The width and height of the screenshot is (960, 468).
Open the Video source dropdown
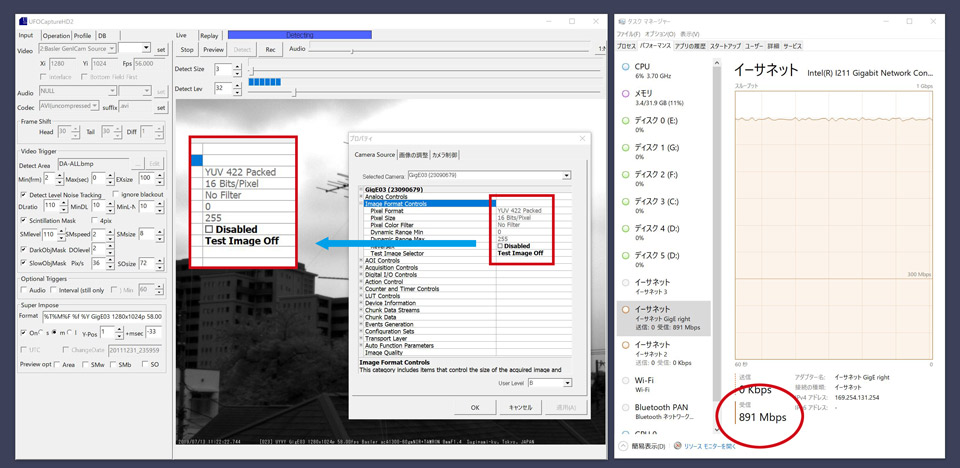click(x=147, y=48)
